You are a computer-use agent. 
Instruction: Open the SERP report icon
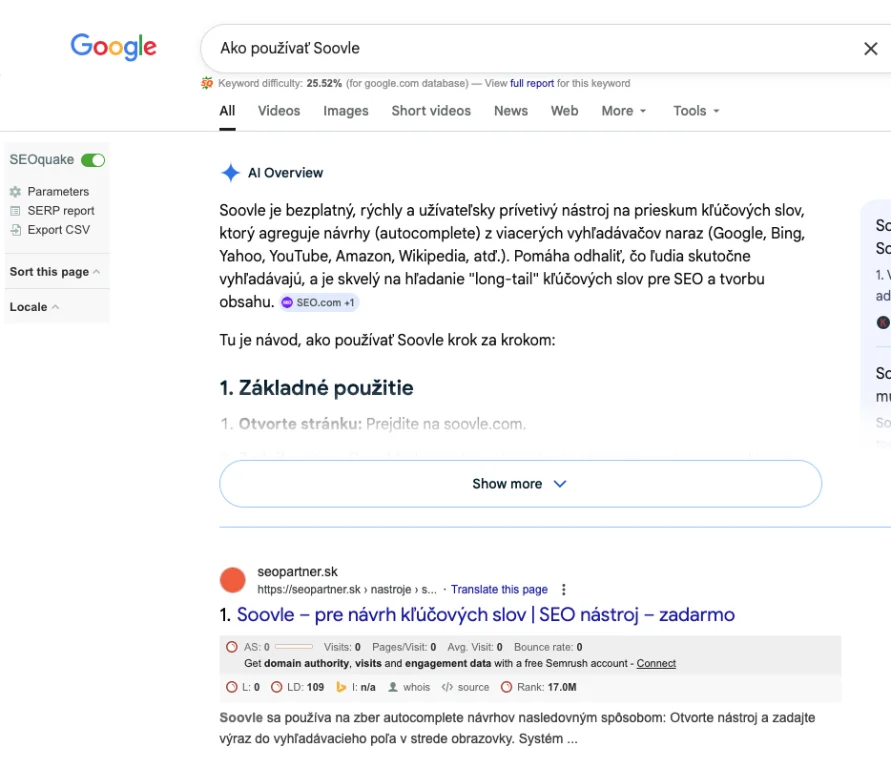click(15, 211)
